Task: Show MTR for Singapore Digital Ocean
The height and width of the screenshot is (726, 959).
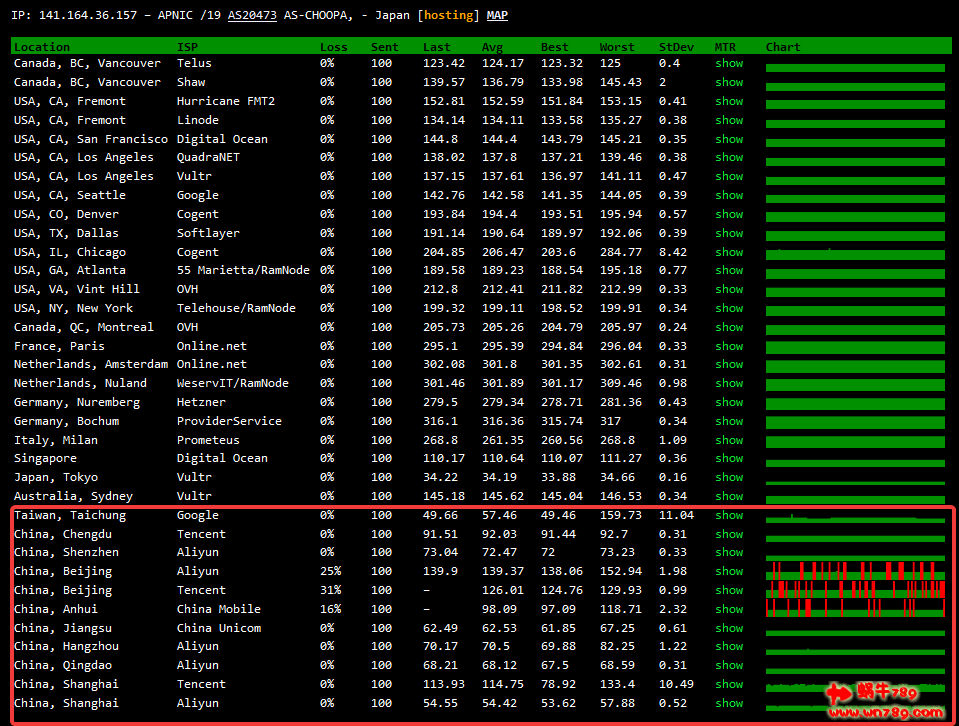Action: point(729,458)
